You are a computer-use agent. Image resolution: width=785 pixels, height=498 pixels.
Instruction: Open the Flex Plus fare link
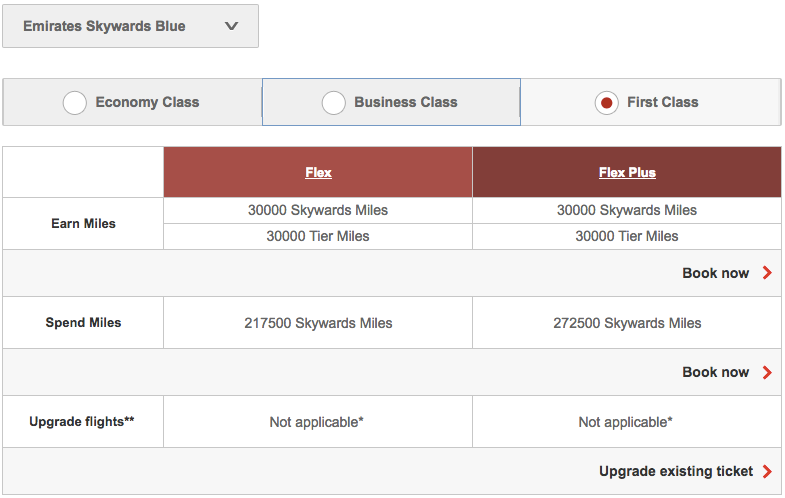627,173
